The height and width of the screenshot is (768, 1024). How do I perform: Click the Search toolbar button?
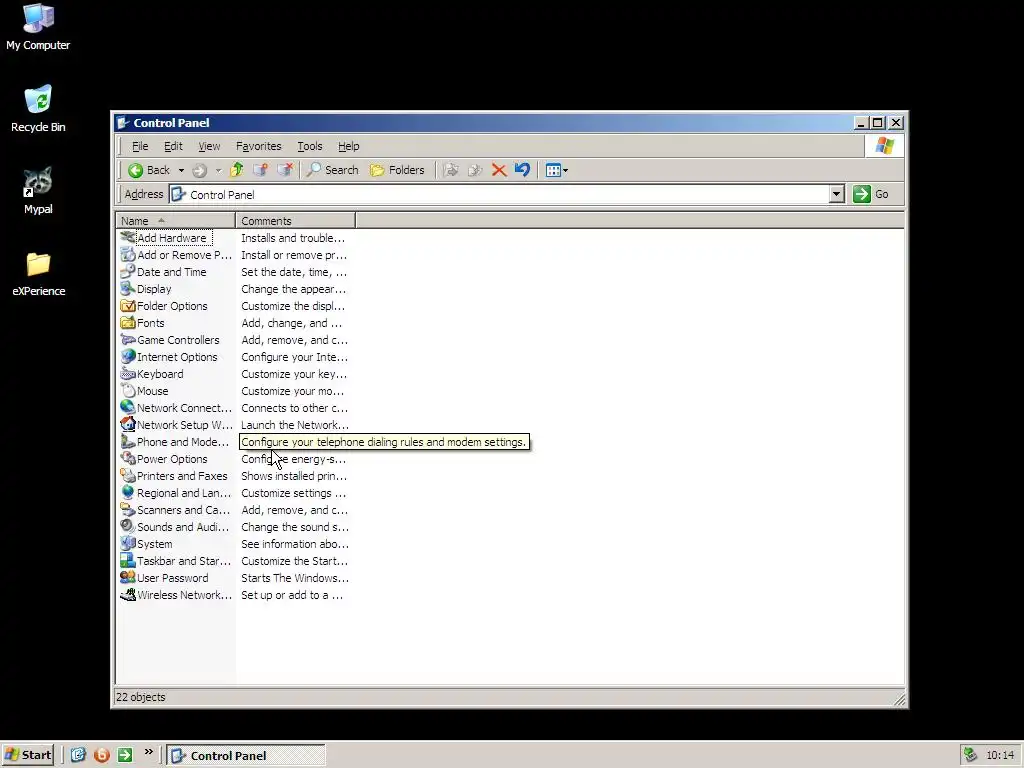(332, 170)
